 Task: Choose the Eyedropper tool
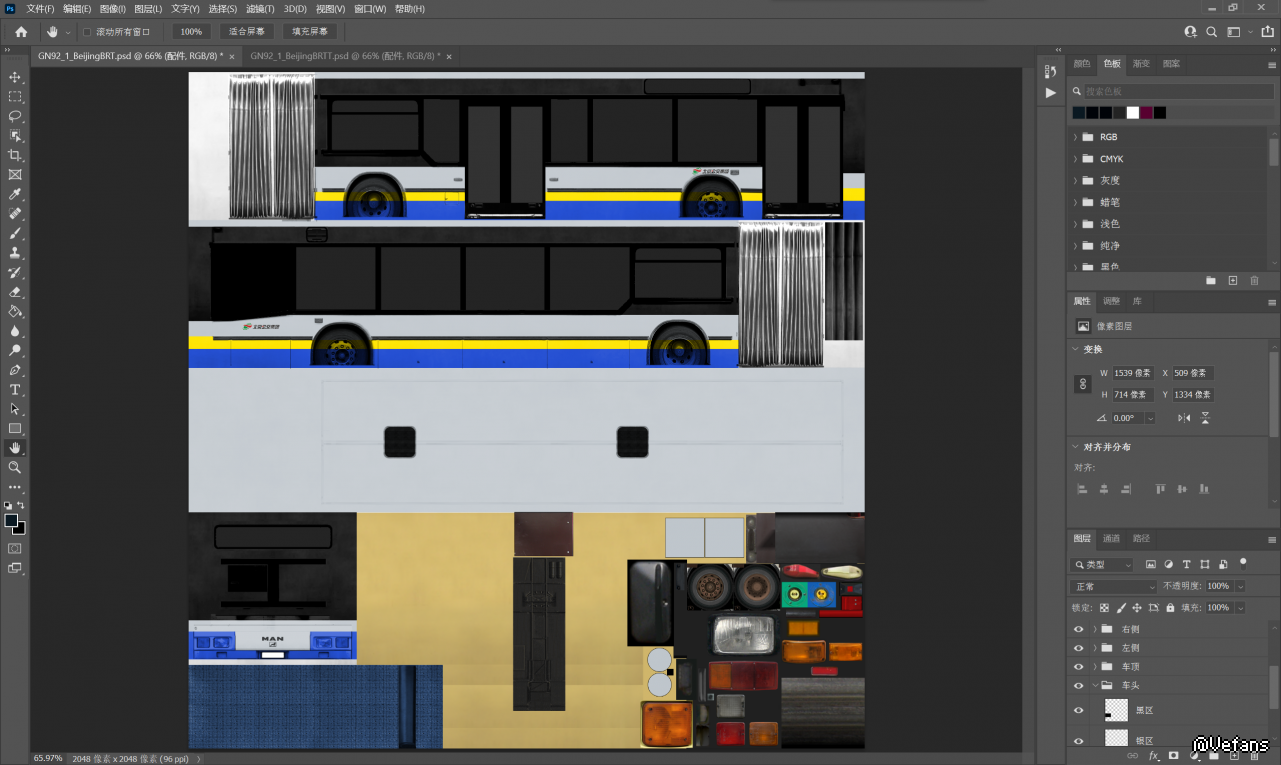[15, 194]
